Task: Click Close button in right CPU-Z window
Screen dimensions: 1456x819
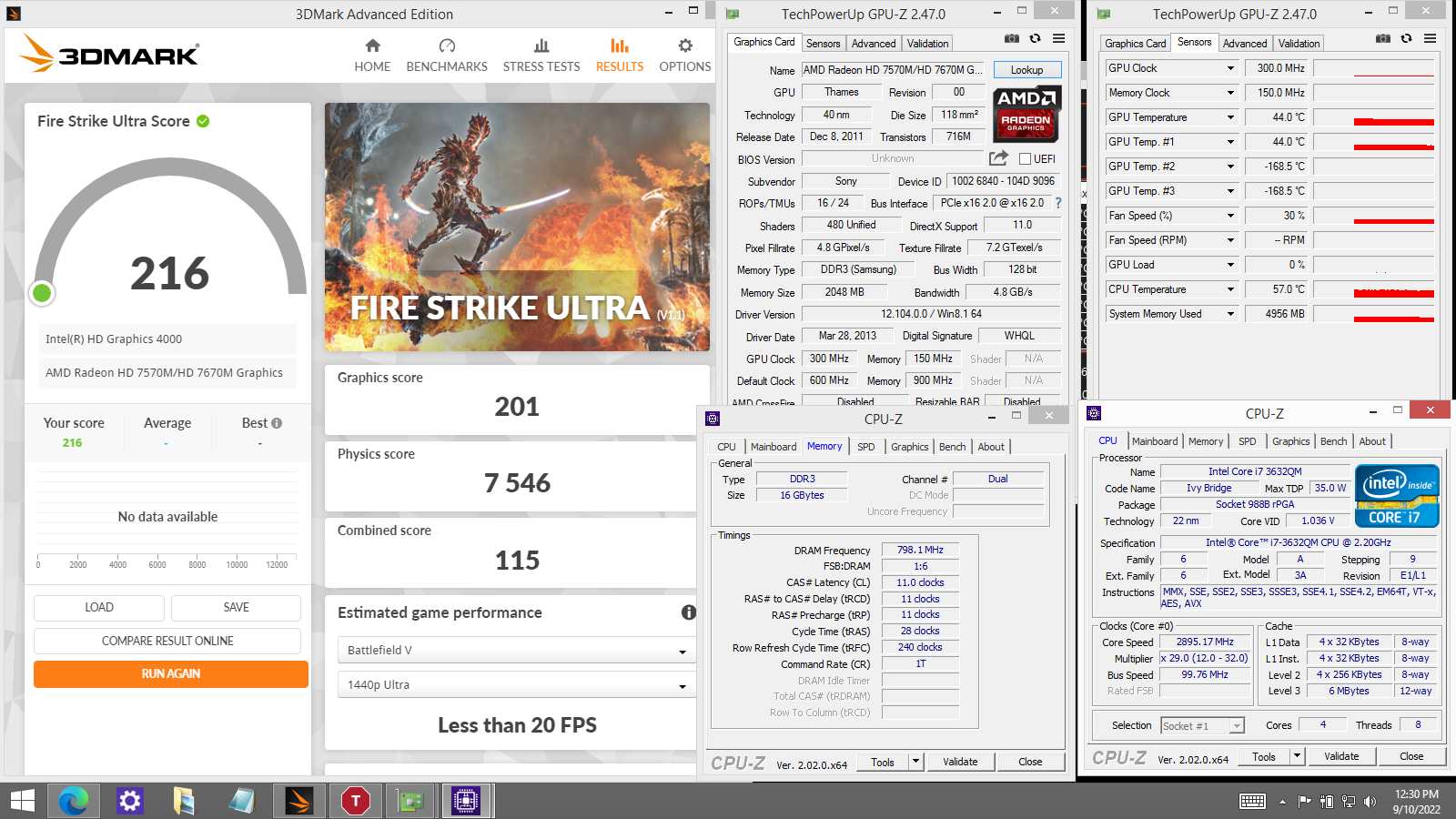Action: 1411,756
